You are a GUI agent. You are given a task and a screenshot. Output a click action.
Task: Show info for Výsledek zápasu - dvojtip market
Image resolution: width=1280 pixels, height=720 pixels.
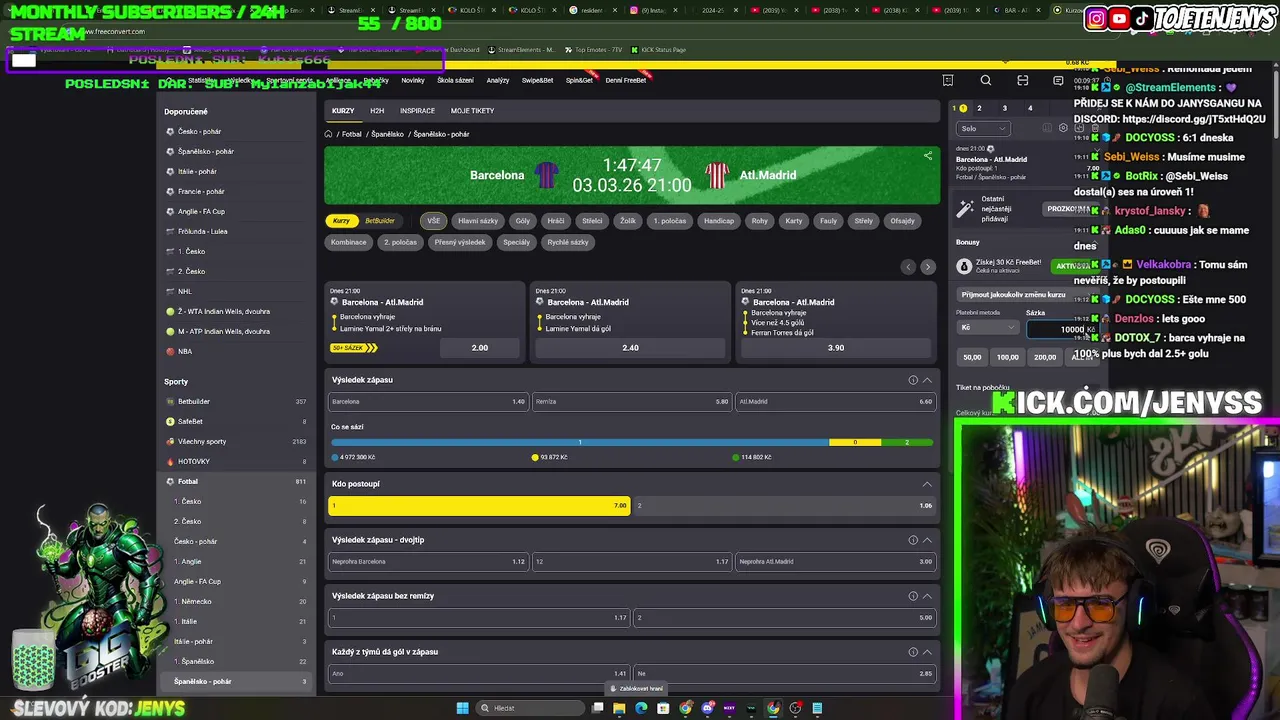(x=913, y=540)
